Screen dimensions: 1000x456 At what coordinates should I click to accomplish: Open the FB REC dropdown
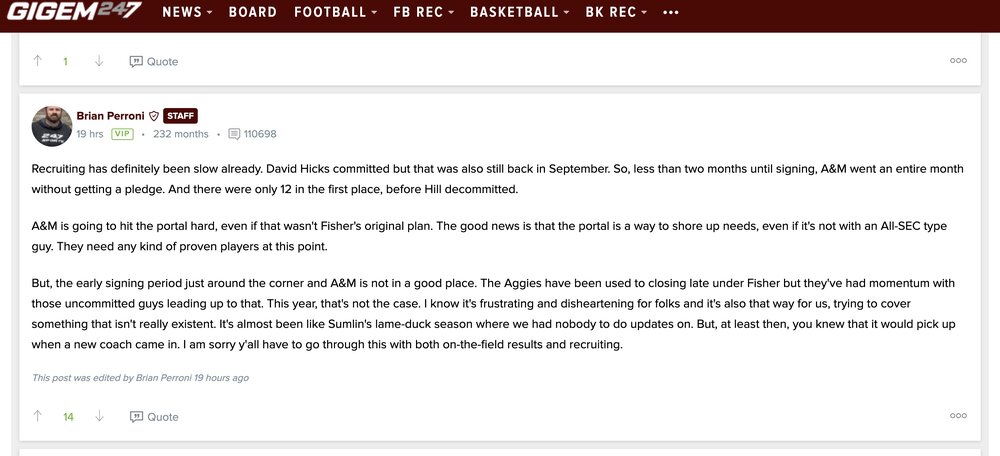(423, 13)
